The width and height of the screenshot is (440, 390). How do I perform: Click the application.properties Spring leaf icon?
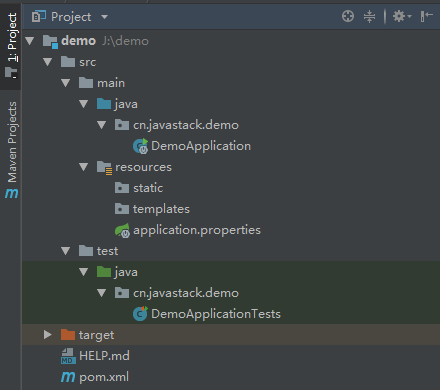[122, 230]
